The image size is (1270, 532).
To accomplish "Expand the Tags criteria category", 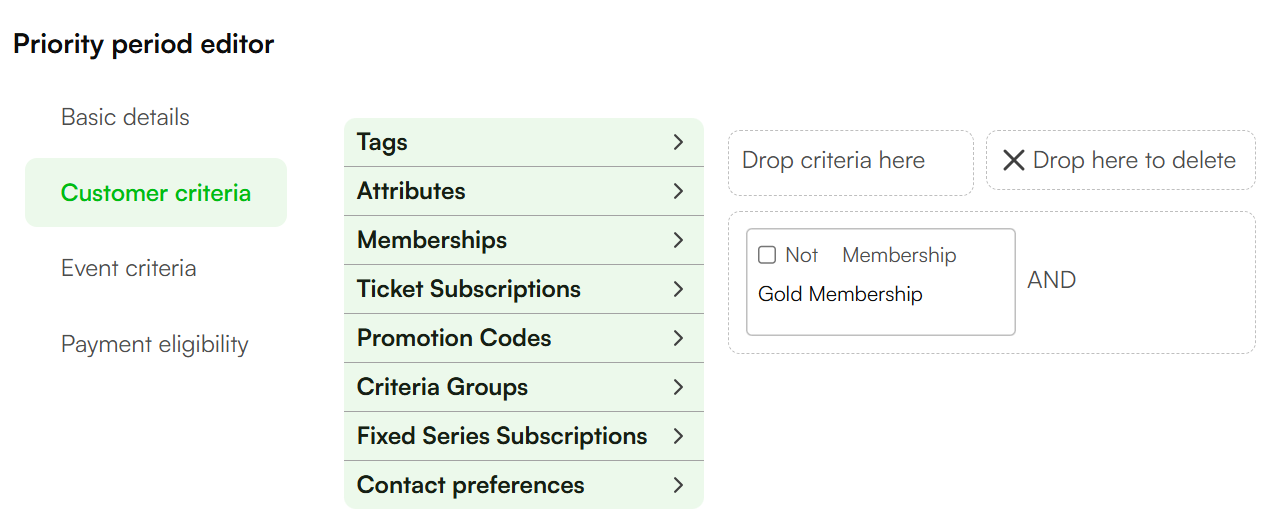I will tap(524, 142).
